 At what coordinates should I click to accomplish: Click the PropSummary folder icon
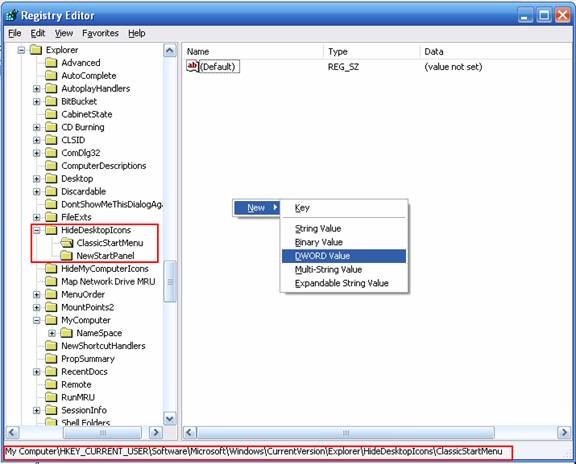pos(51,359)
